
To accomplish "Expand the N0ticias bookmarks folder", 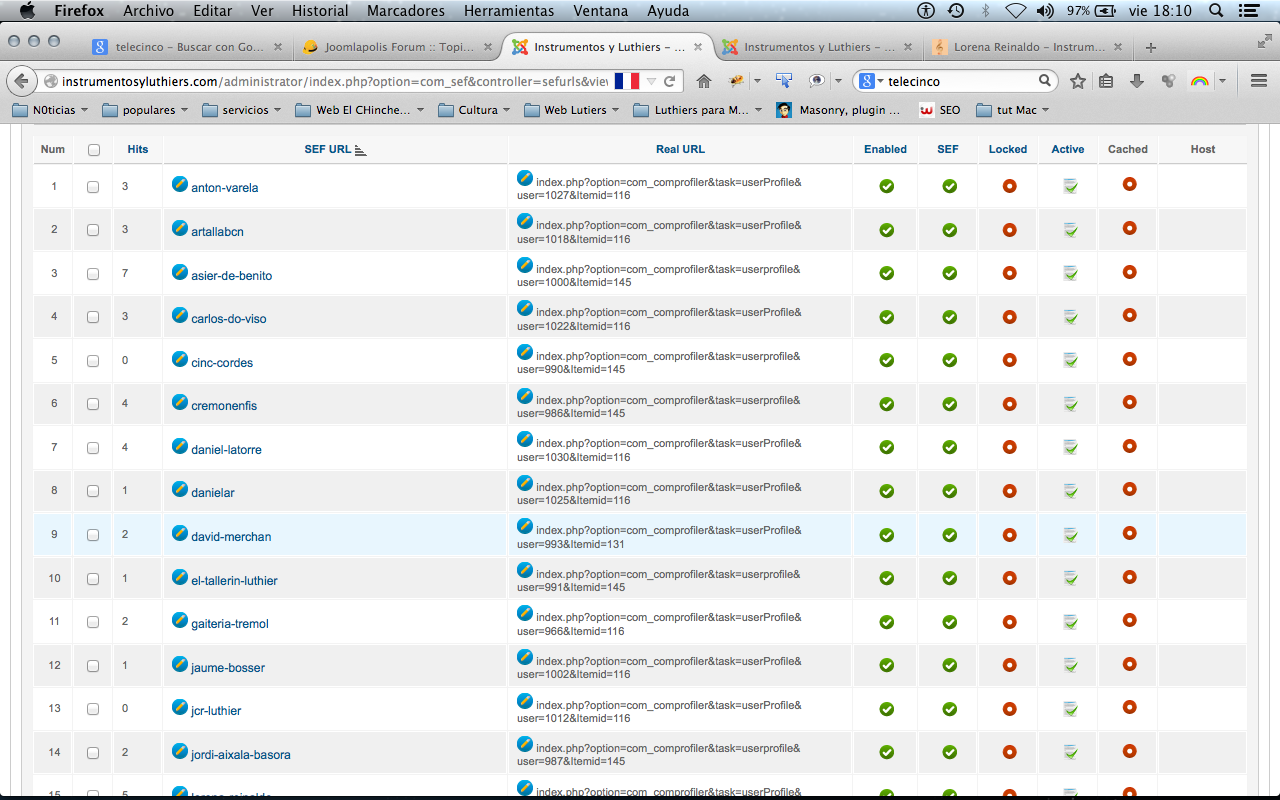I will [50, 110].
